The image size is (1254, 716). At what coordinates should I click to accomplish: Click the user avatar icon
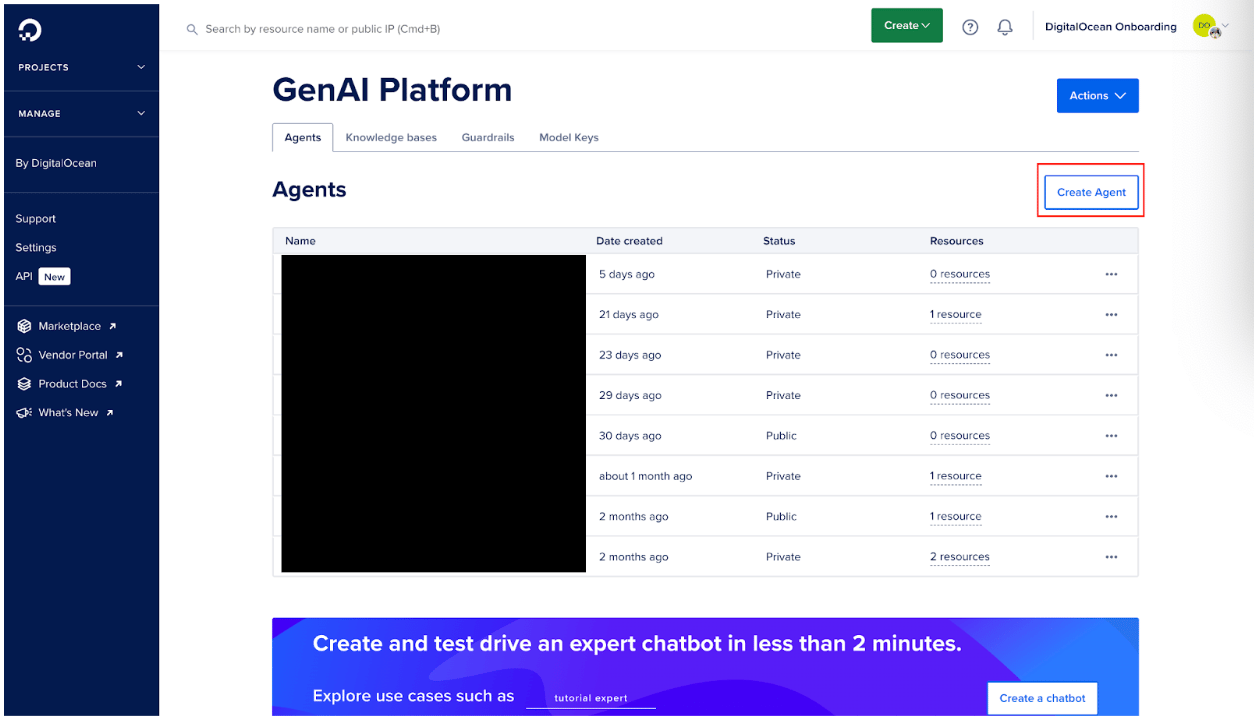(1206, 26)
